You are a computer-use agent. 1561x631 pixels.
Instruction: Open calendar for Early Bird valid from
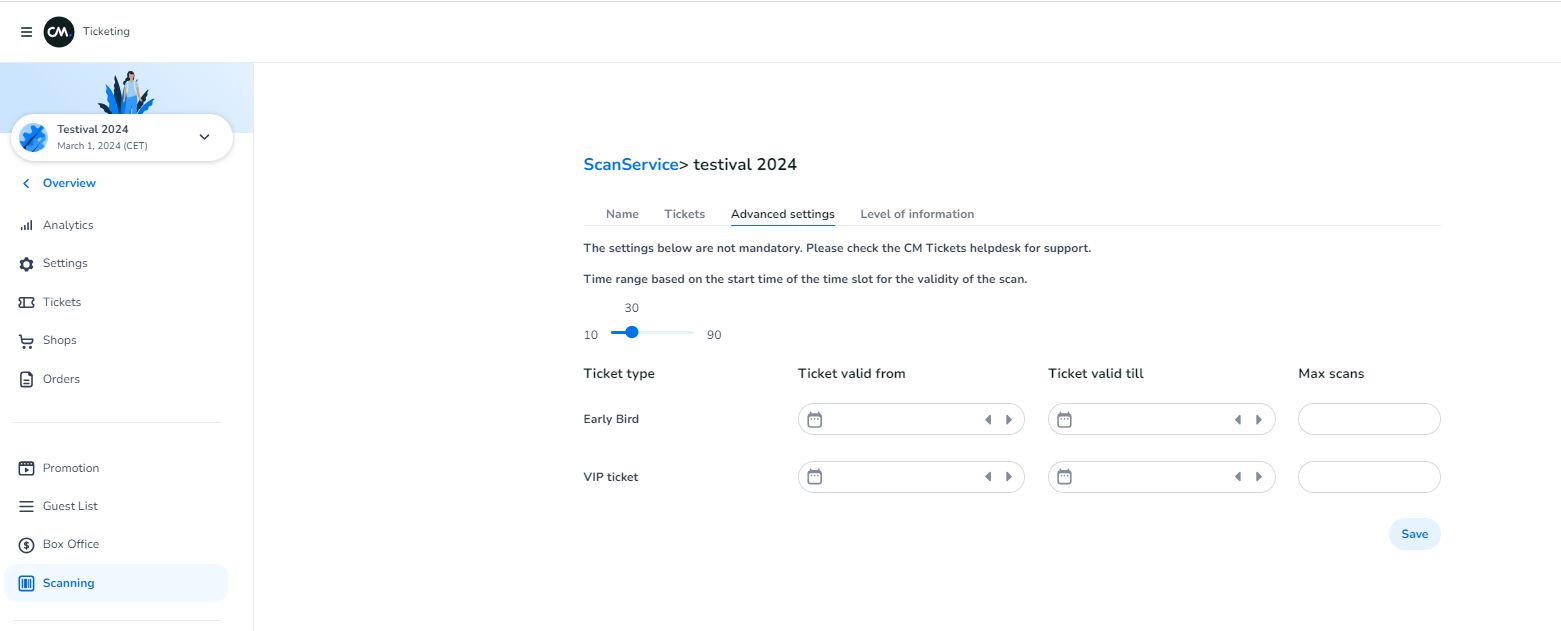(x=814, y=420)
